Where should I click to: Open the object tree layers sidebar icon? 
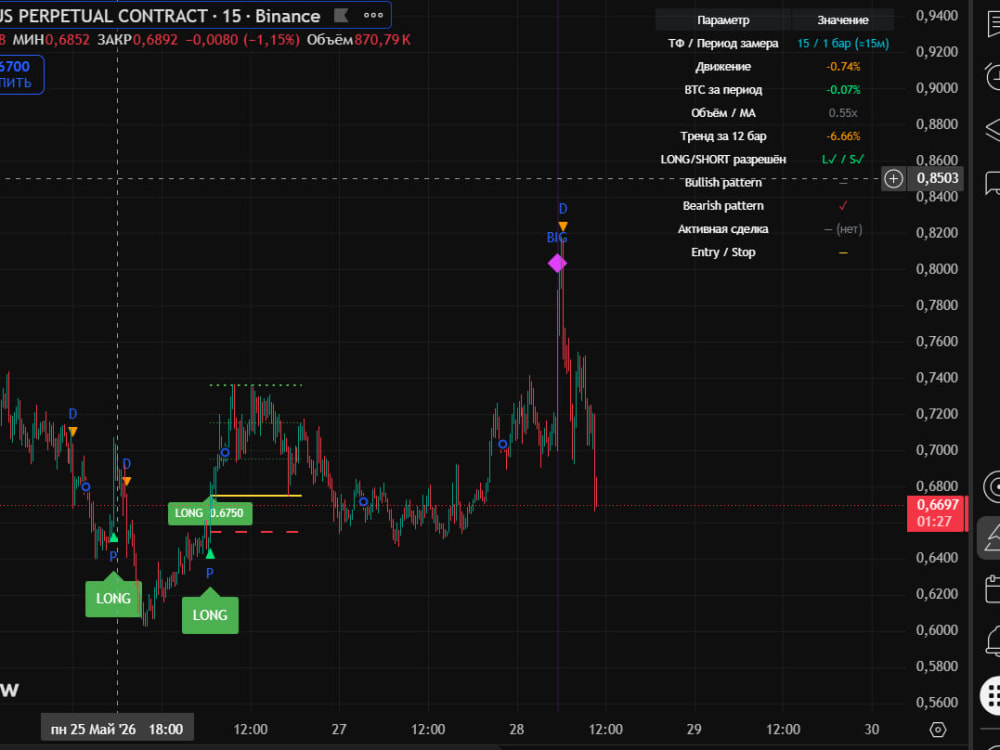coord(994,129)
